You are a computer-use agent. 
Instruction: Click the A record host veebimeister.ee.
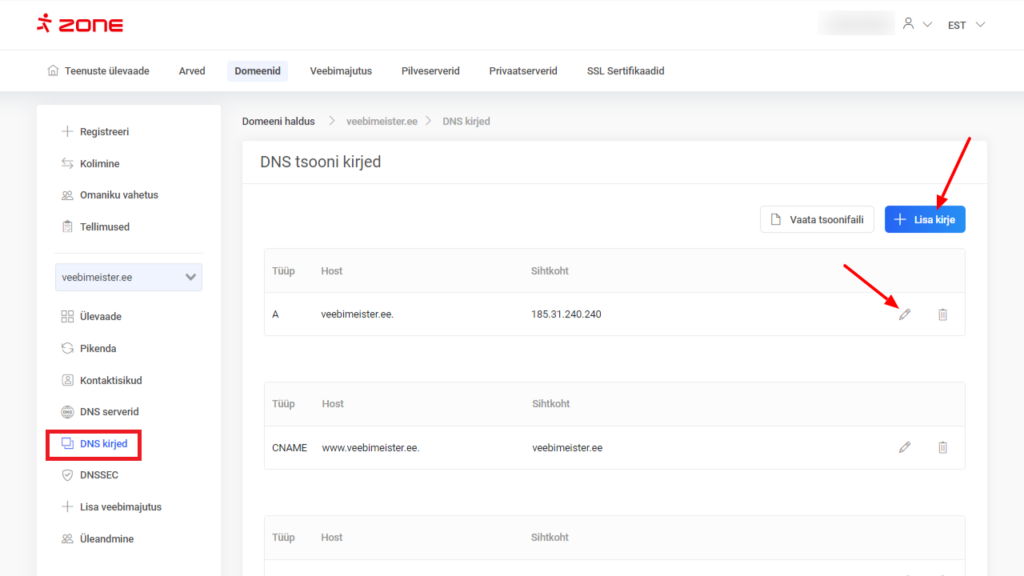(x=357, y=314)
